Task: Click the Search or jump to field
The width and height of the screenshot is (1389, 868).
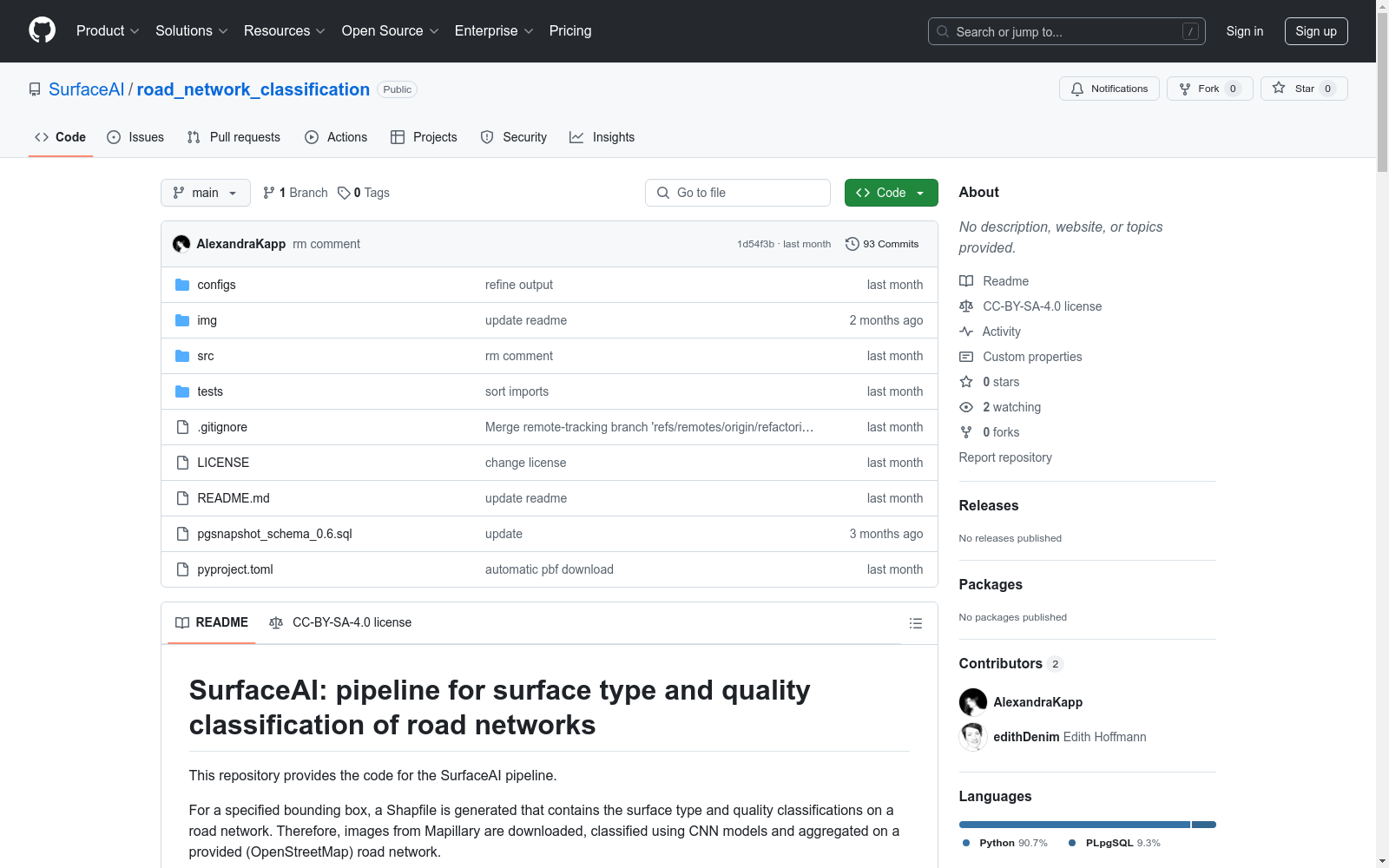Action: coord(1067,31)
